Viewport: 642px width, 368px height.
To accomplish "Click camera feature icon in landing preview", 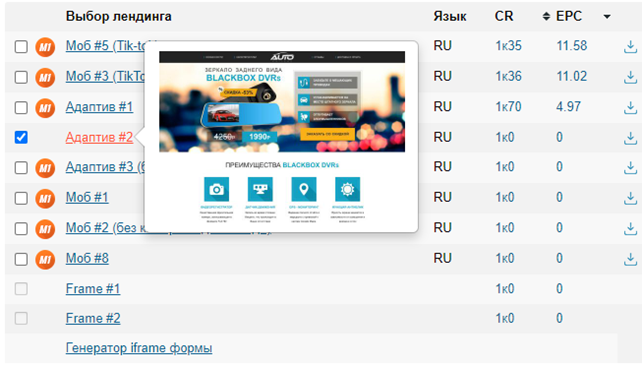I will (x=216, y=189).
